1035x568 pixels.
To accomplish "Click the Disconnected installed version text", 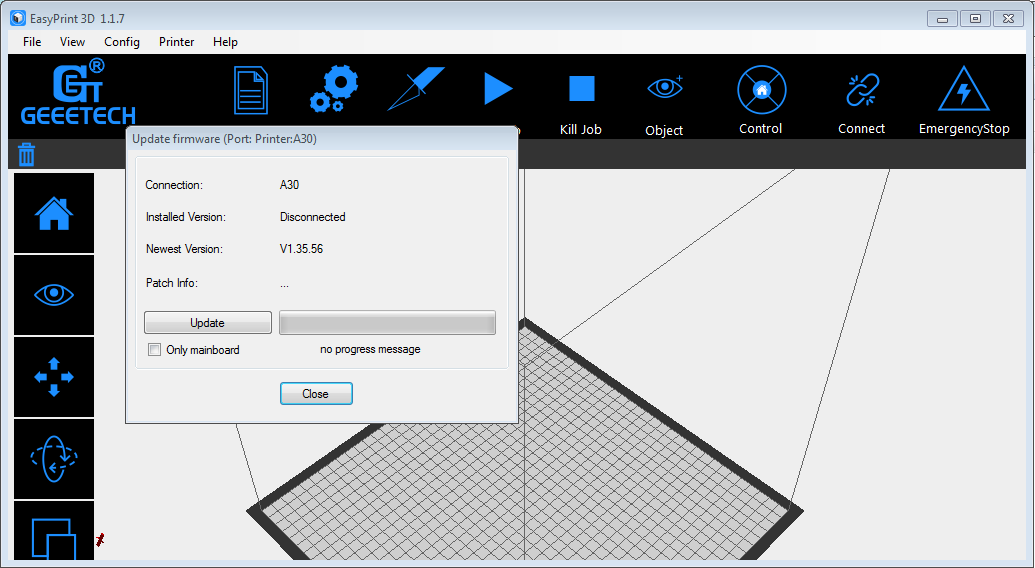I will (312, 216).
